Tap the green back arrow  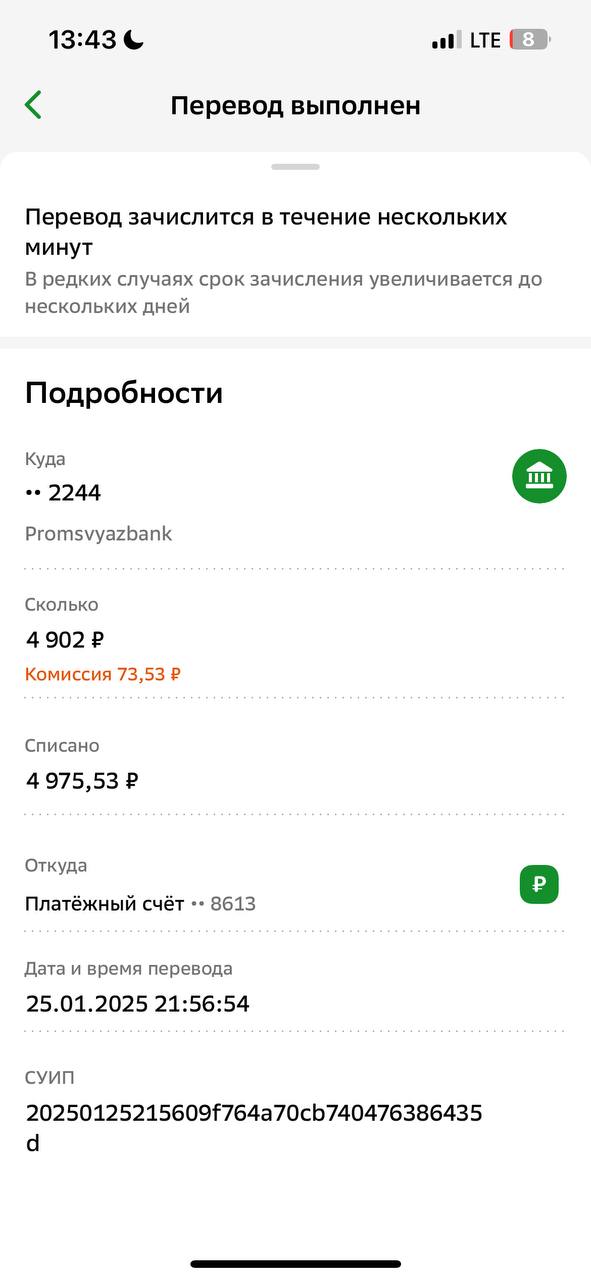point(33,105)
